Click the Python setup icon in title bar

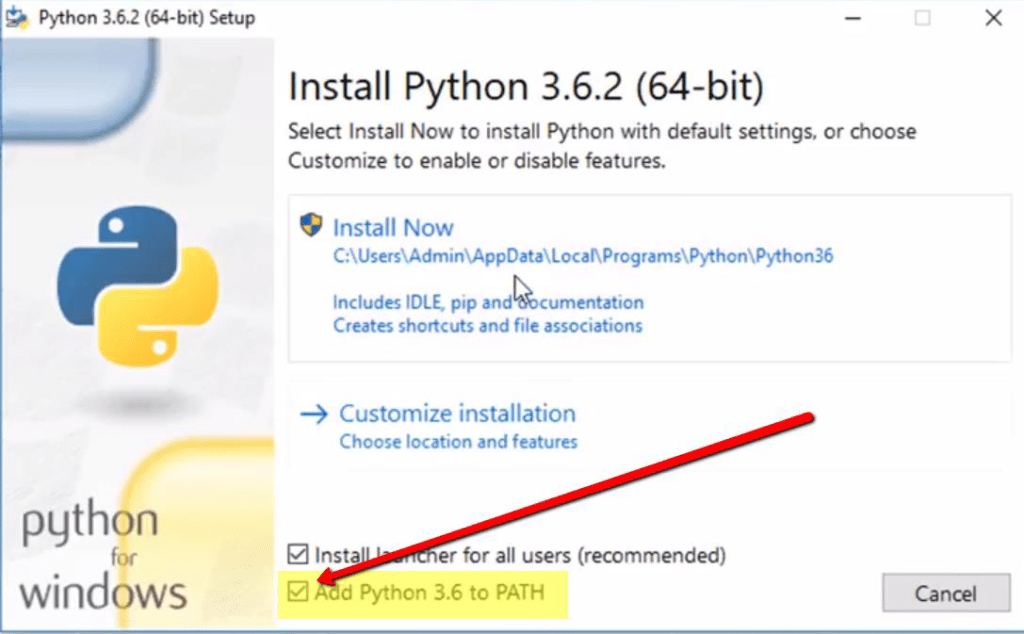16,18
